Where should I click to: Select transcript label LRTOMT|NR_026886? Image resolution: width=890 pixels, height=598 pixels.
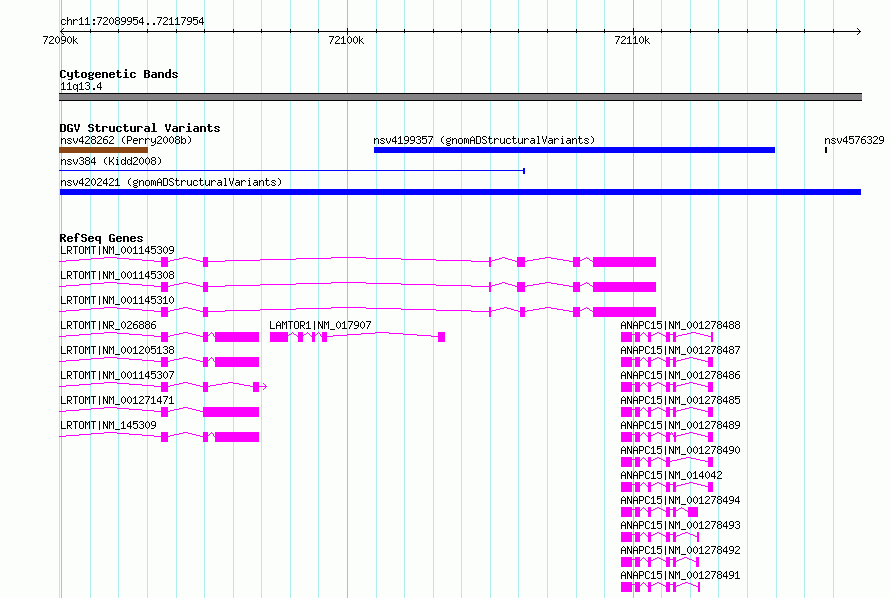tap(108, 325)
